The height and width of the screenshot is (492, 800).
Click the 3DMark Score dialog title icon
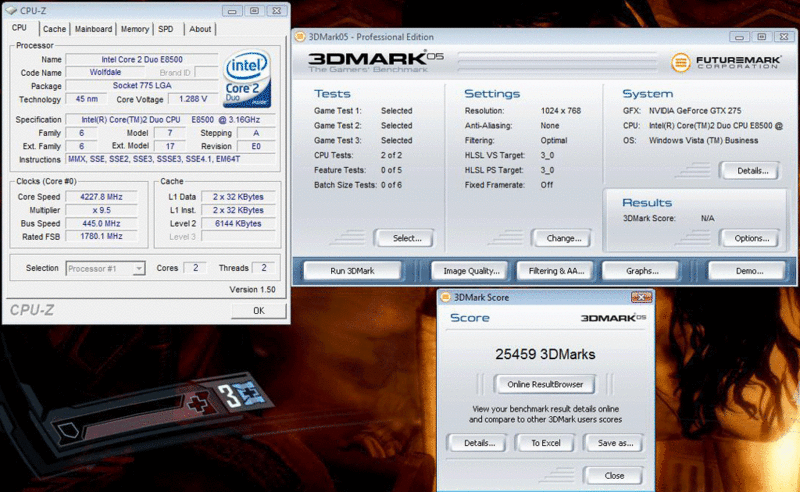445,297
